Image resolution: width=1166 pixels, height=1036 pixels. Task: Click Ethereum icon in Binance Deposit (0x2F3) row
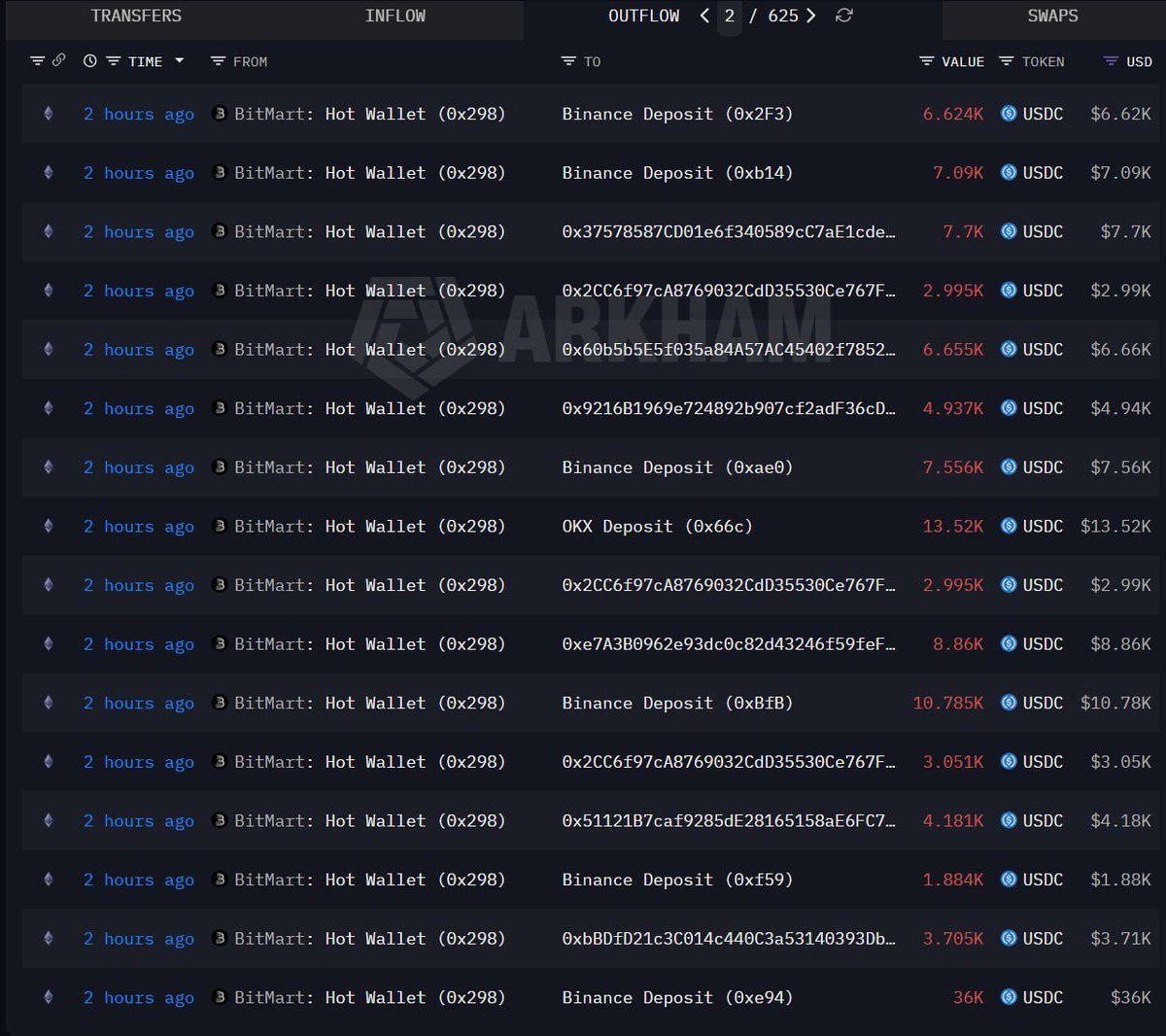click(x=49, y=114)
